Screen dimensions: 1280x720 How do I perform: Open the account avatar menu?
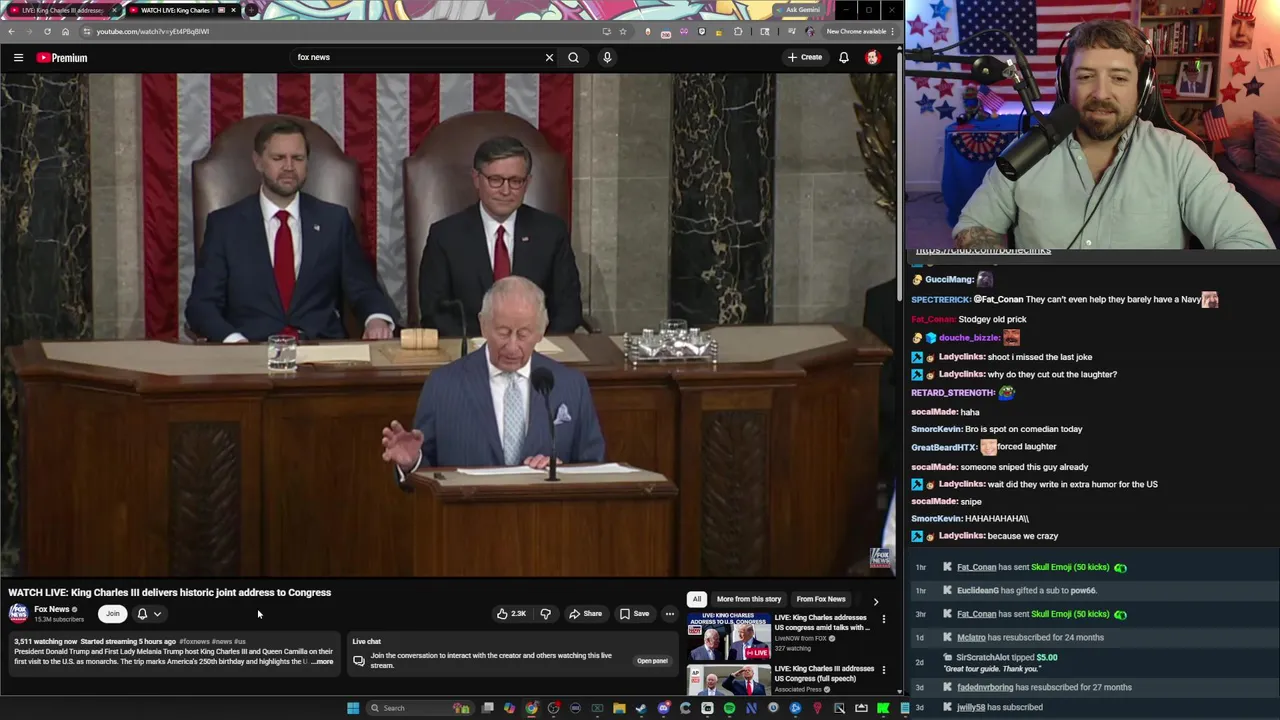point(873,57)
